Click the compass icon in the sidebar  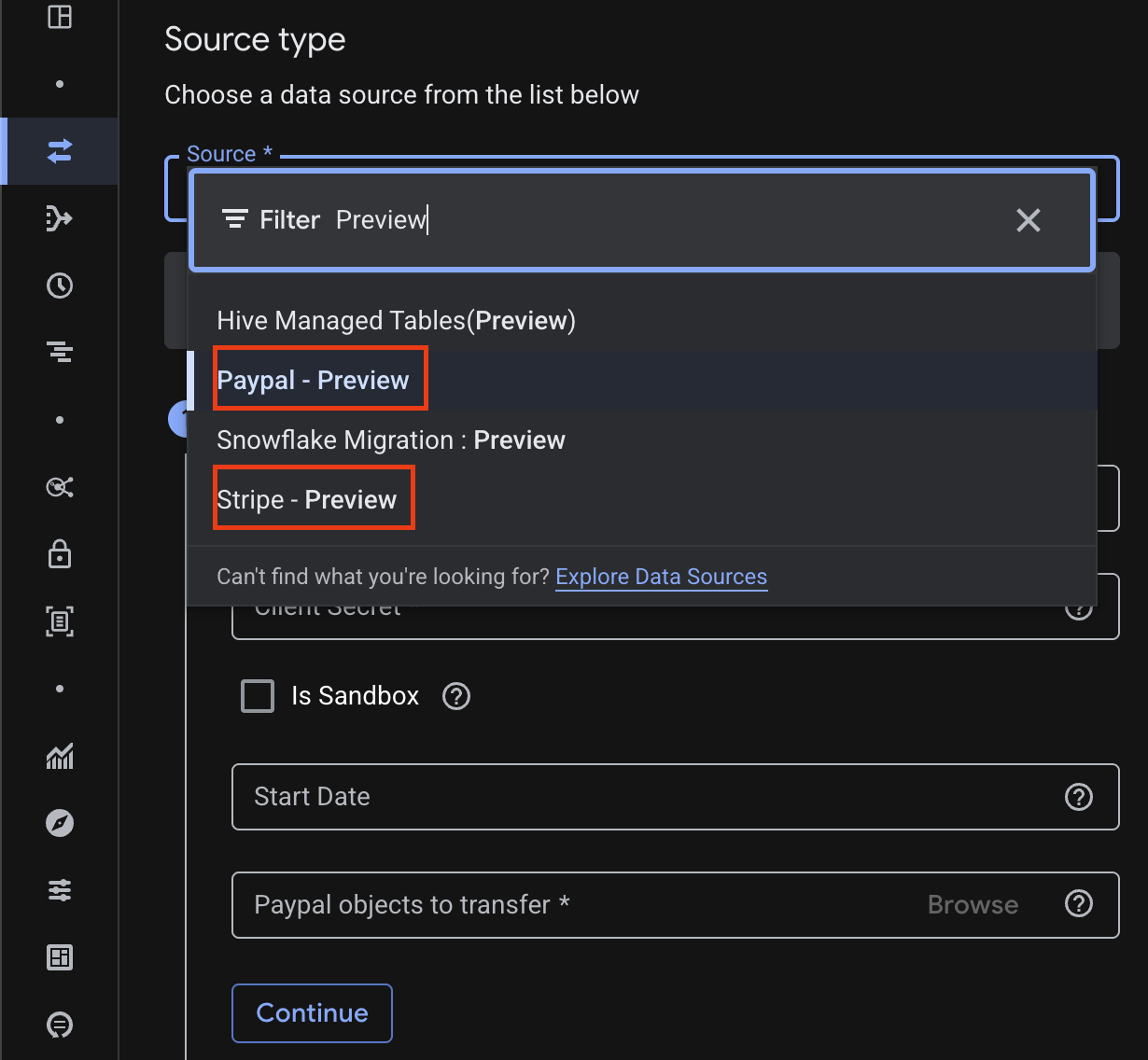click(x=60, y=823)
